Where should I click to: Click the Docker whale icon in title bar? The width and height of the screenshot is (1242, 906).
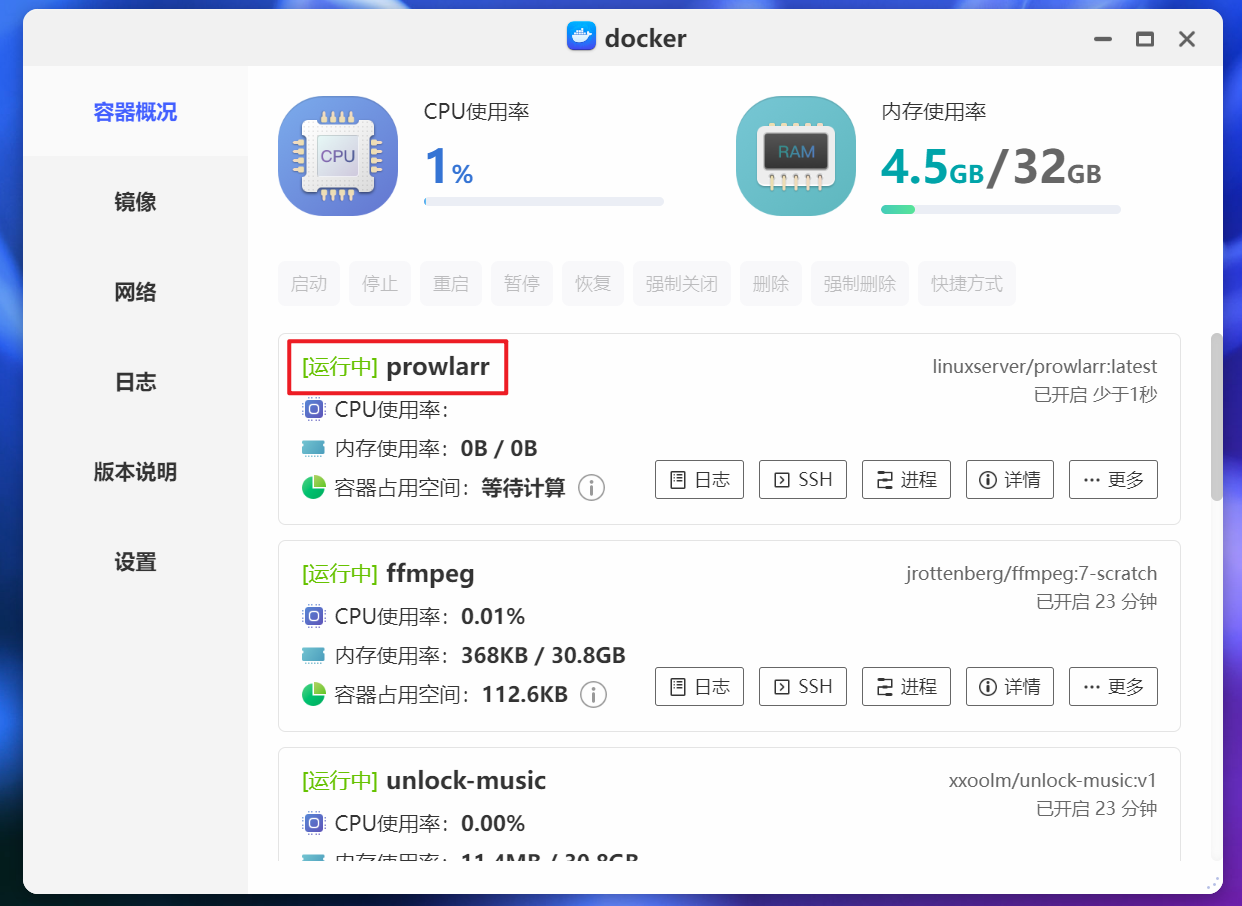tap(581, 39)
